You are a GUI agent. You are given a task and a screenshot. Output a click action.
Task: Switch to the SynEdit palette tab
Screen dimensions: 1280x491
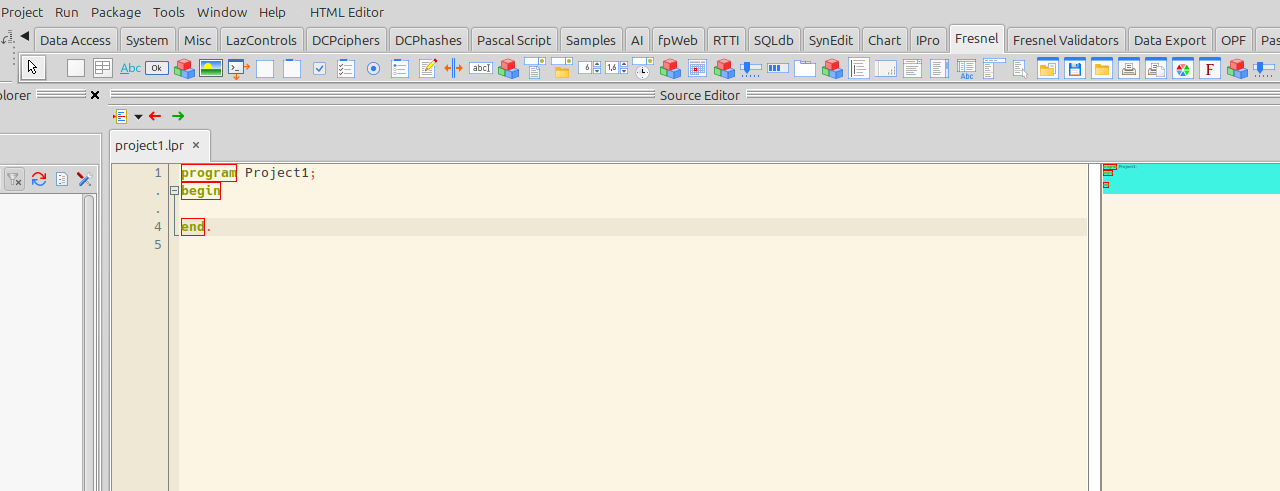pyautogui.click(x=831, y=40)
